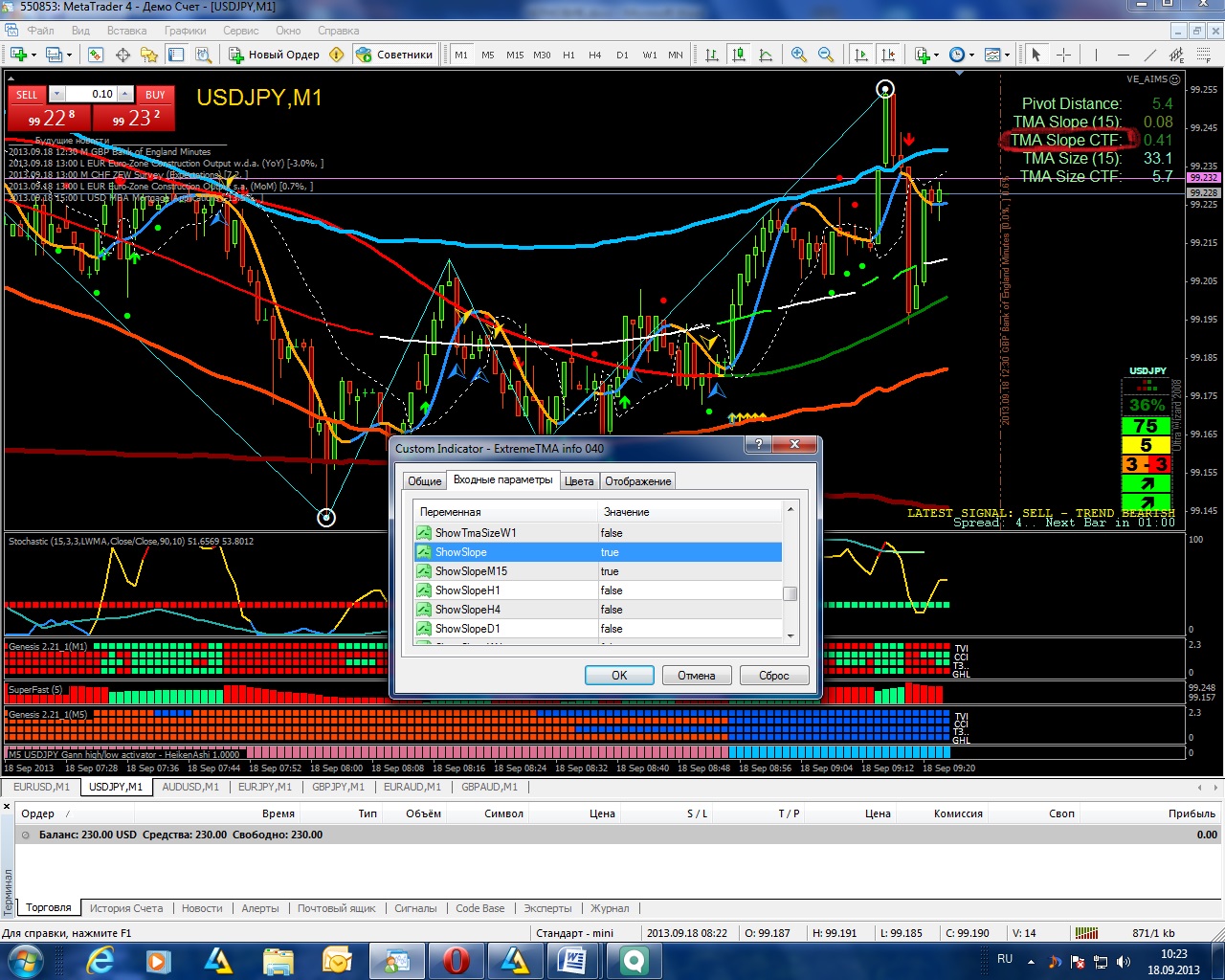Switch chart to bar chart type
Viewport: 1225px width, 980px height.
711,55
